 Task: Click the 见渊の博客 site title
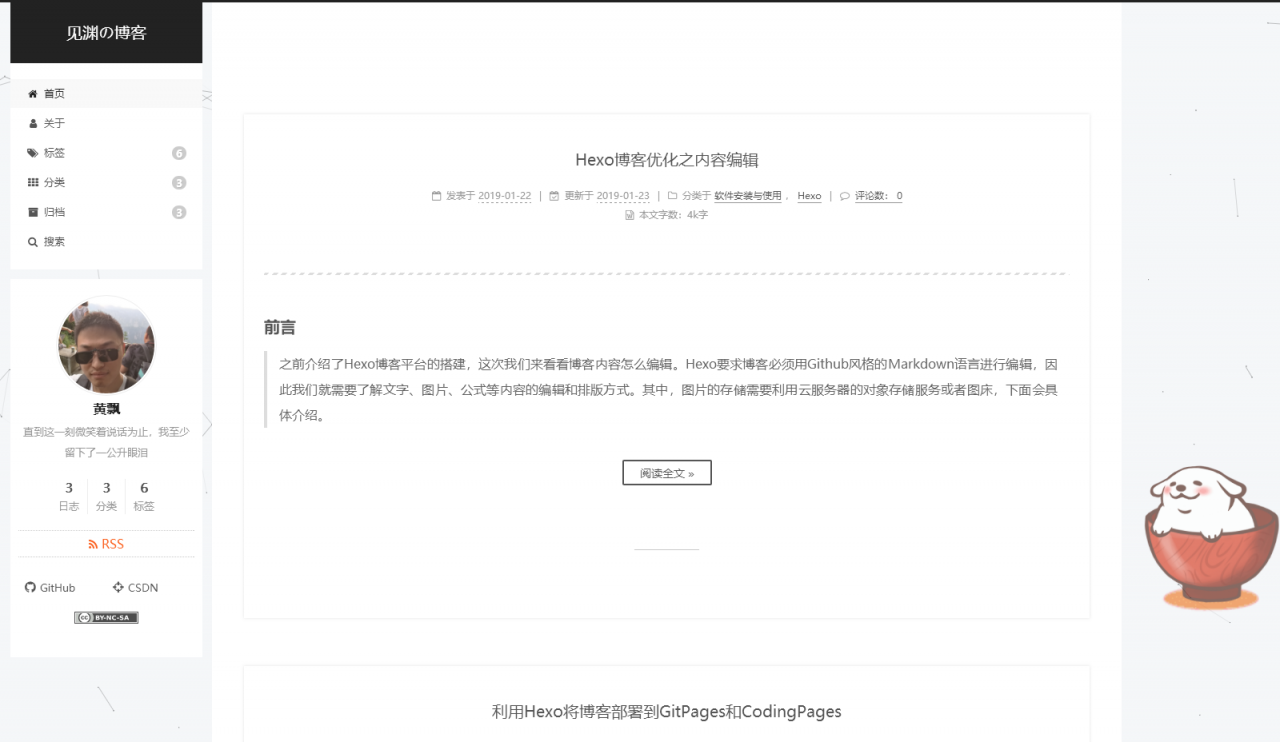106,33
